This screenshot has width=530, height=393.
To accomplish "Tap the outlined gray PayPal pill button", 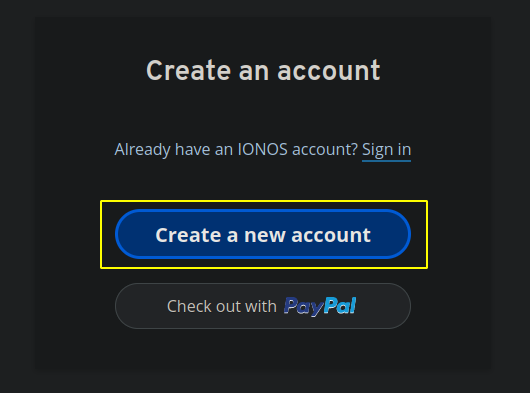I will (x=263, y=306).
